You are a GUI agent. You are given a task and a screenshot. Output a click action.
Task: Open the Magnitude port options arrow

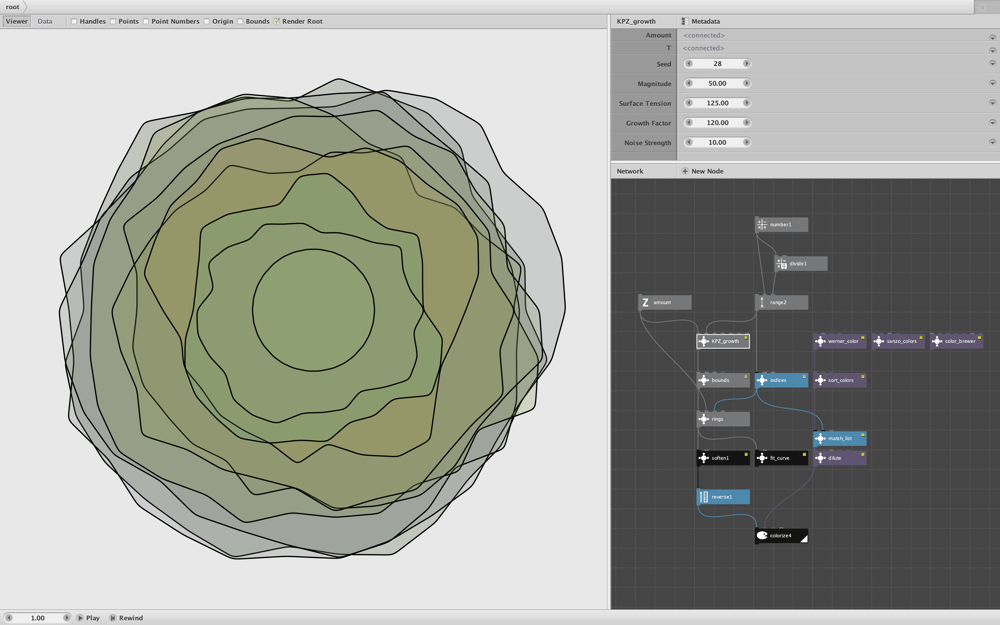[992, 83]
